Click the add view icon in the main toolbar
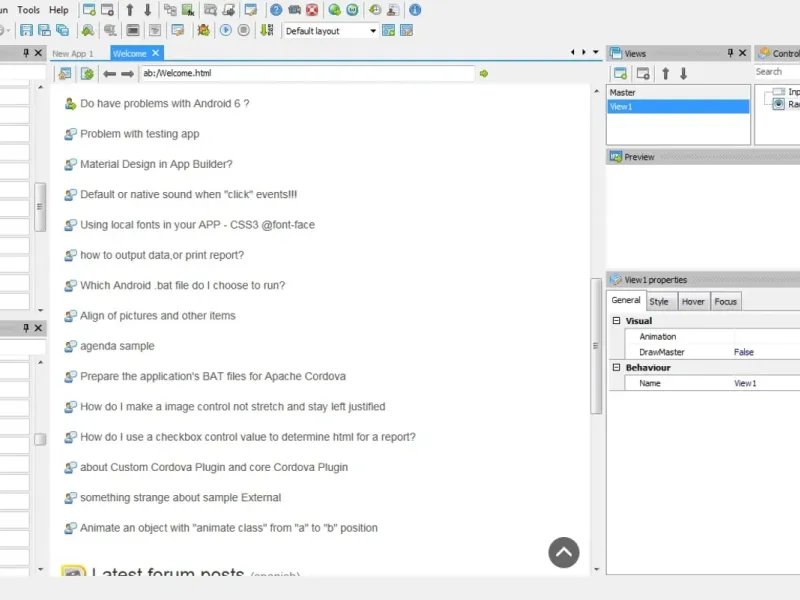Viewport: 800px width, 600px height. 89,10
